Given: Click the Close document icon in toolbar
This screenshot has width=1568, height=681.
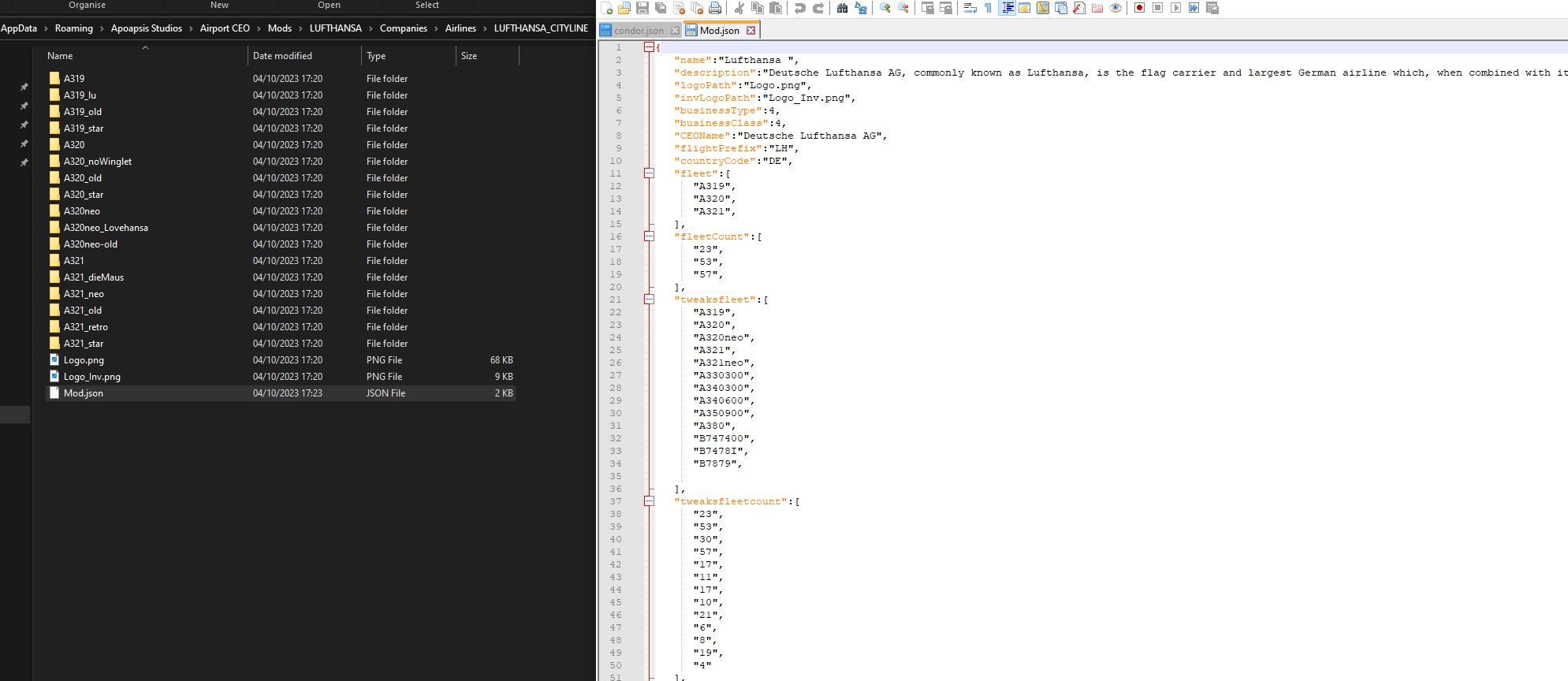Looking at the screenshot, I should (x=679, y=8).
